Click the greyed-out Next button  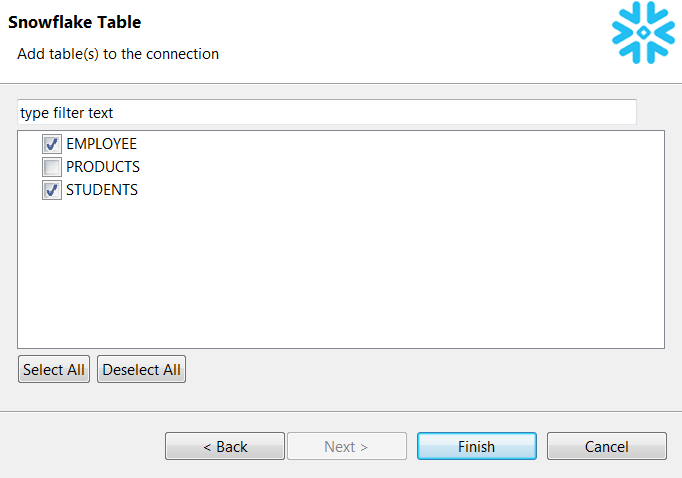tap(346, 446)
